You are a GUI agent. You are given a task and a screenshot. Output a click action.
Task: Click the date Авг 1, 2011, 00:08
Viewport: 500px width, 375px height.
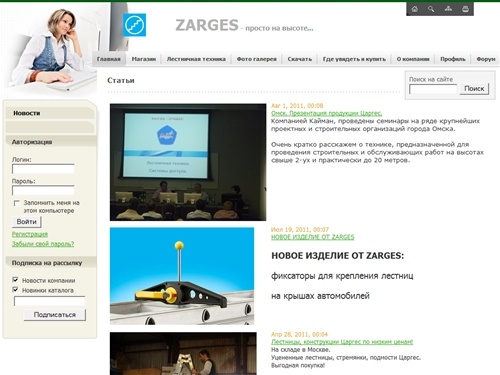[x=297, y=106]
